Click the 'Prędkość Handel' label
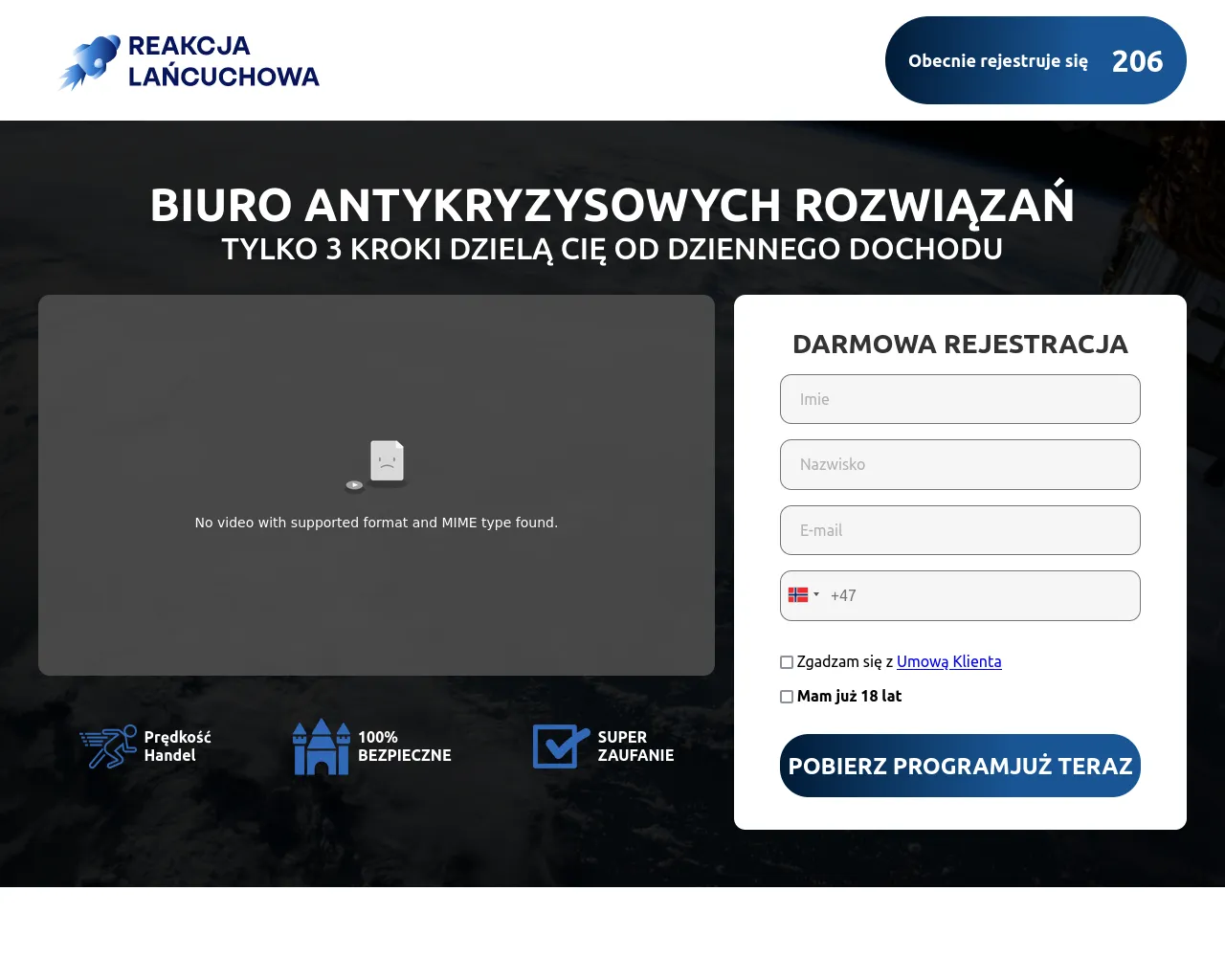Image resolution: width=1225 pixels, height=980 pixels. tap(177, 746)
